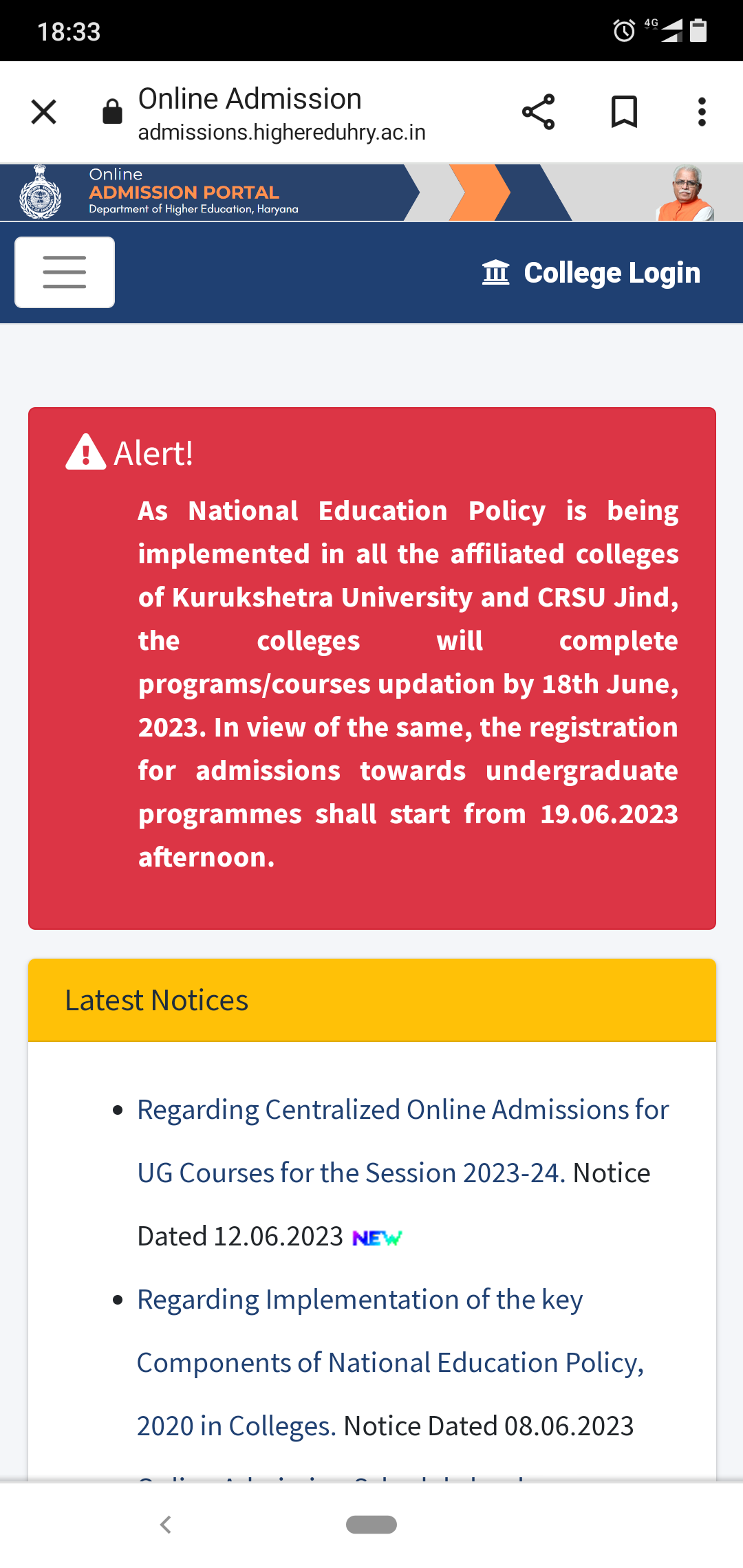This screenshot has height=1568, width=743.
Task: Click the Online Admission Portal banner title
Action: tap(184, 193)
